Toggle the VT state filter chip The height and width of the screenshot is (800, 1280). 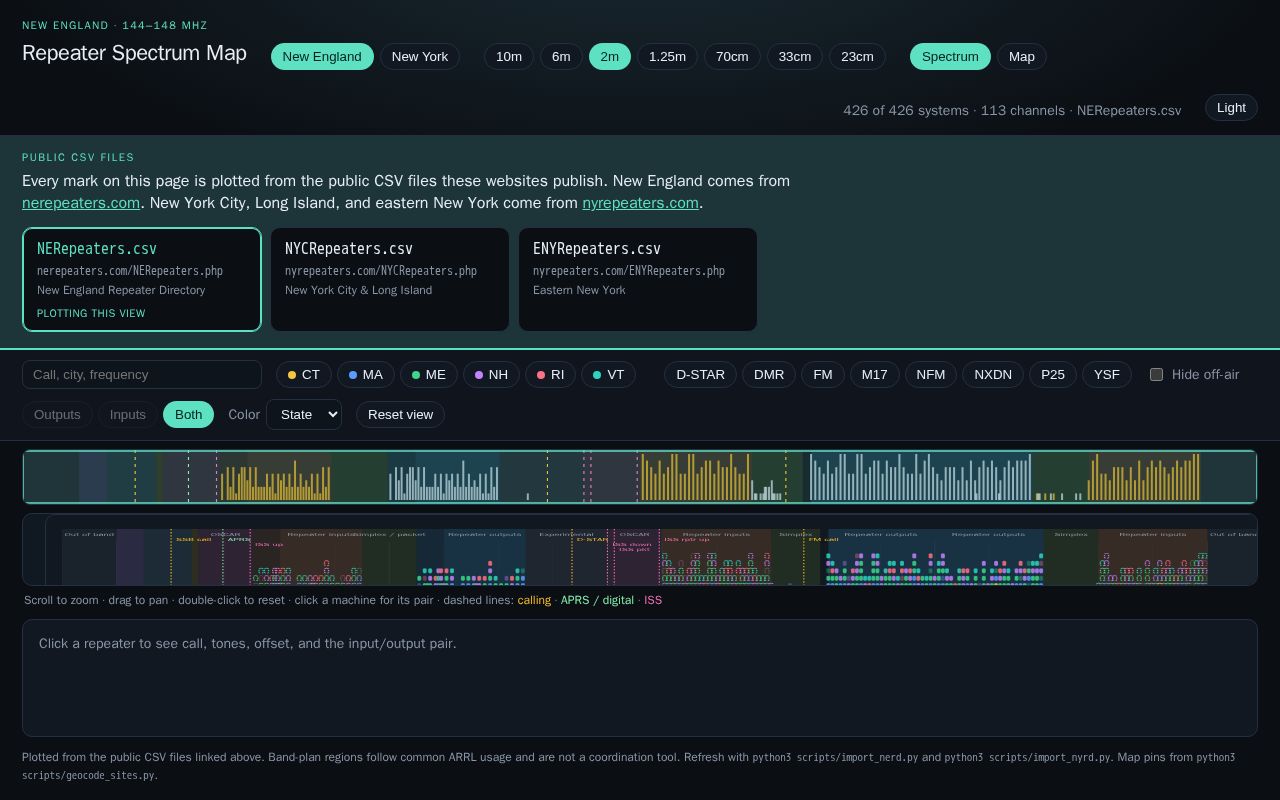click(x=608, y=374)
